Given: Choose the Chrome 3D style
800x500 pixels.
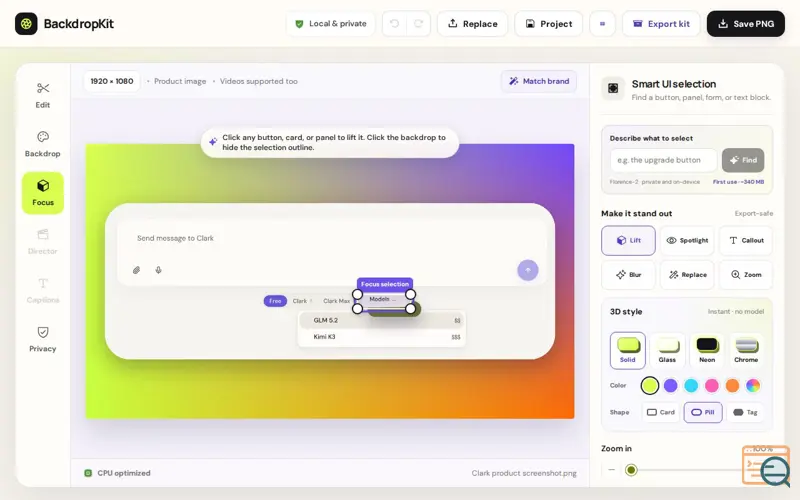Looking at the screenshot, I should click(746, 350).
